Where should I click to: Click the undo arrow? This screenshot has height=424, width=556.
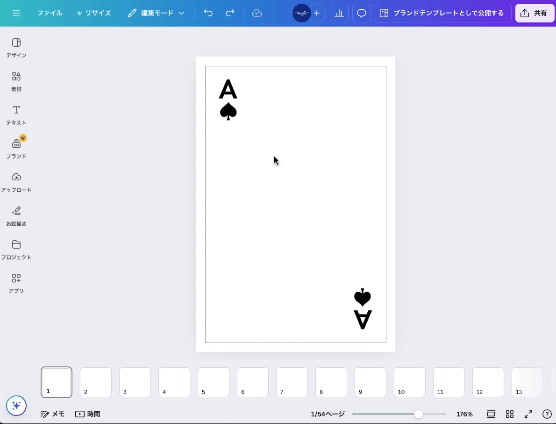[x=208, y=13]
